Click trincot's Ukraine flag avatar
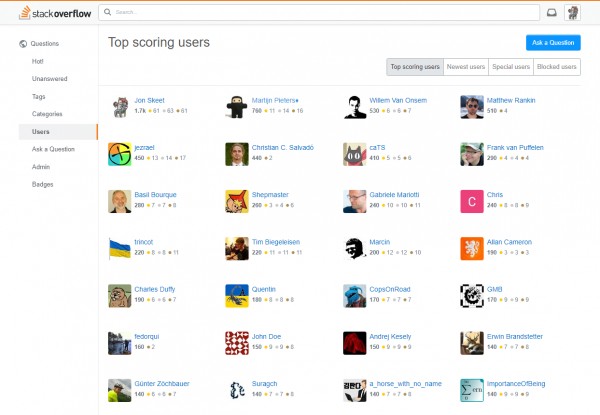The height and width of the screenshot is (415, 600). 119,247
